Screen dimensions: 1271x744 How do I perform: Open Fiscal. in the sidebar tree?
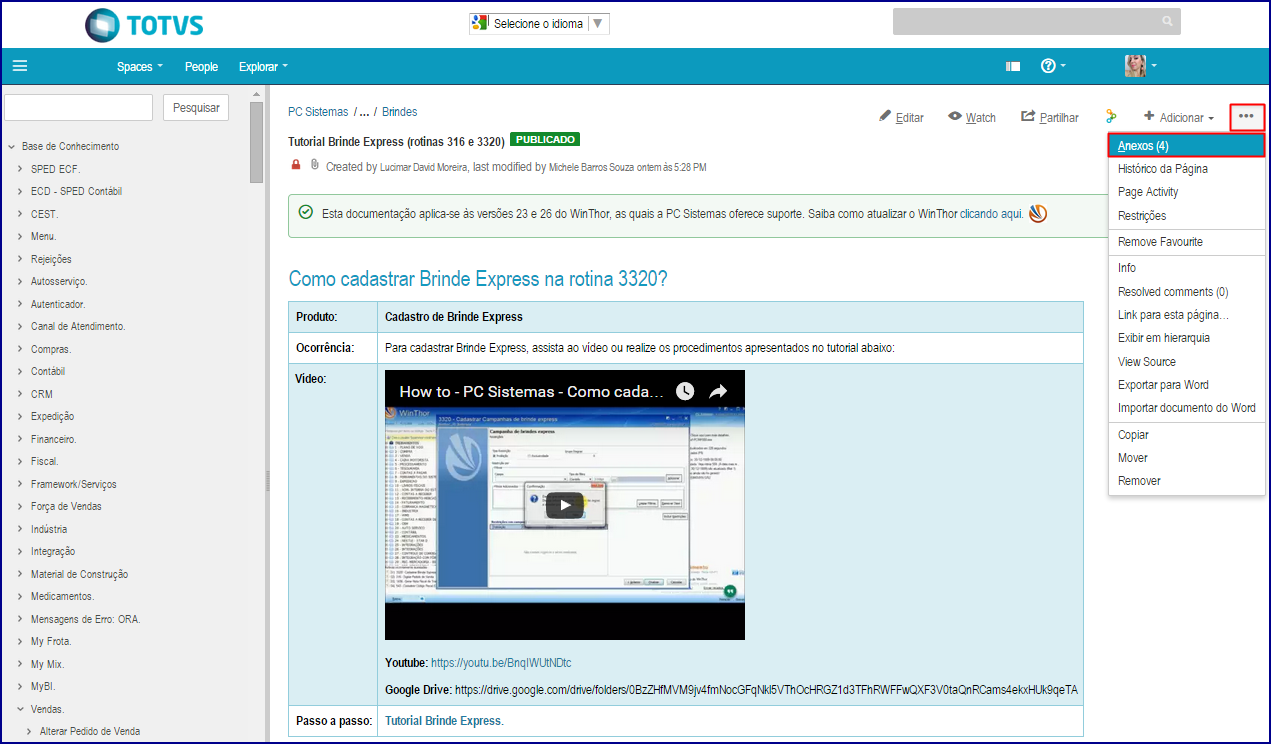coord(45,461)
